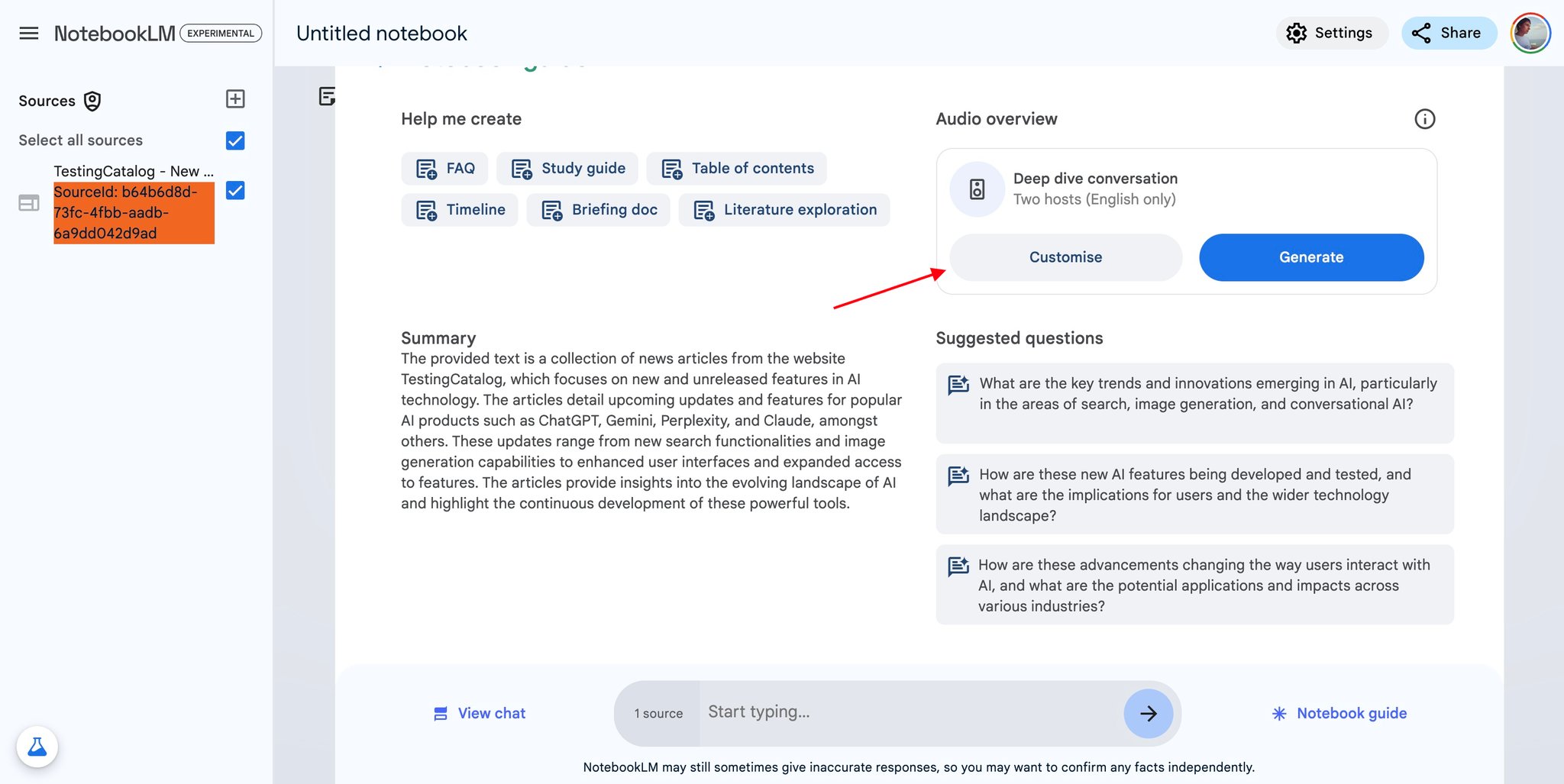Click the Sources shield privacy icon

pyautogui.click(x=92, y=102)
